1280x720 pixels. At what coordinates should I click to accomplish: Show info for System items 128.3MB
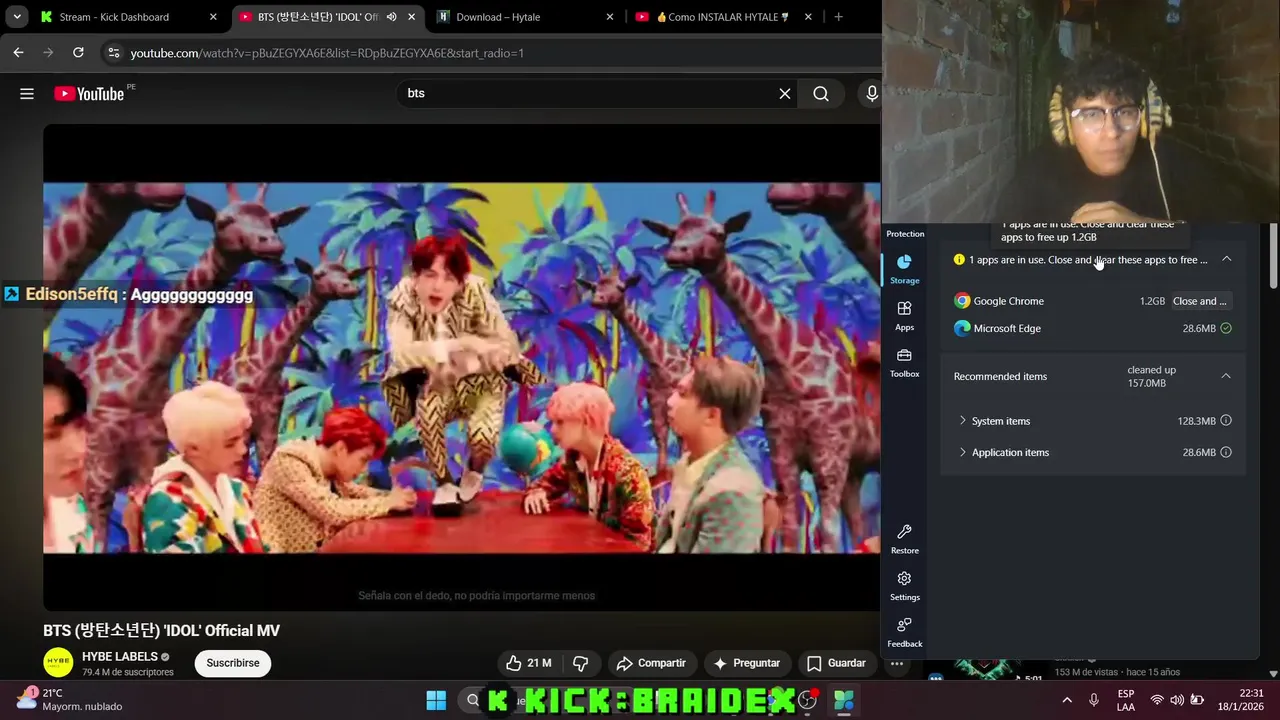[1226, 421]
